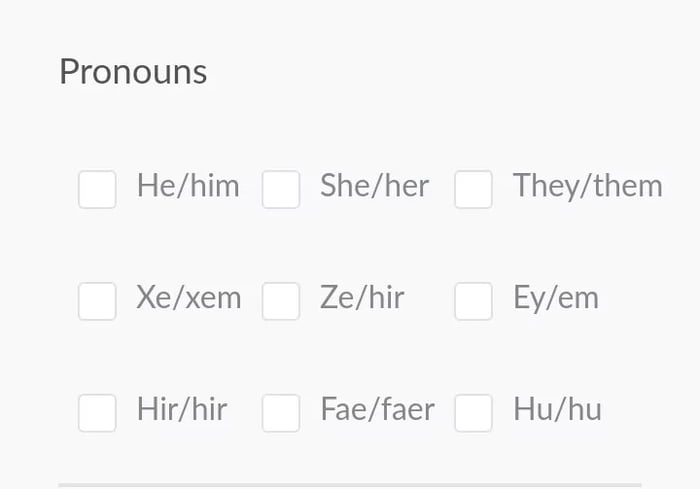The width and height of the screenshot is (700, 489).
Task: Click the She/her label text
Action: point(374,186)
